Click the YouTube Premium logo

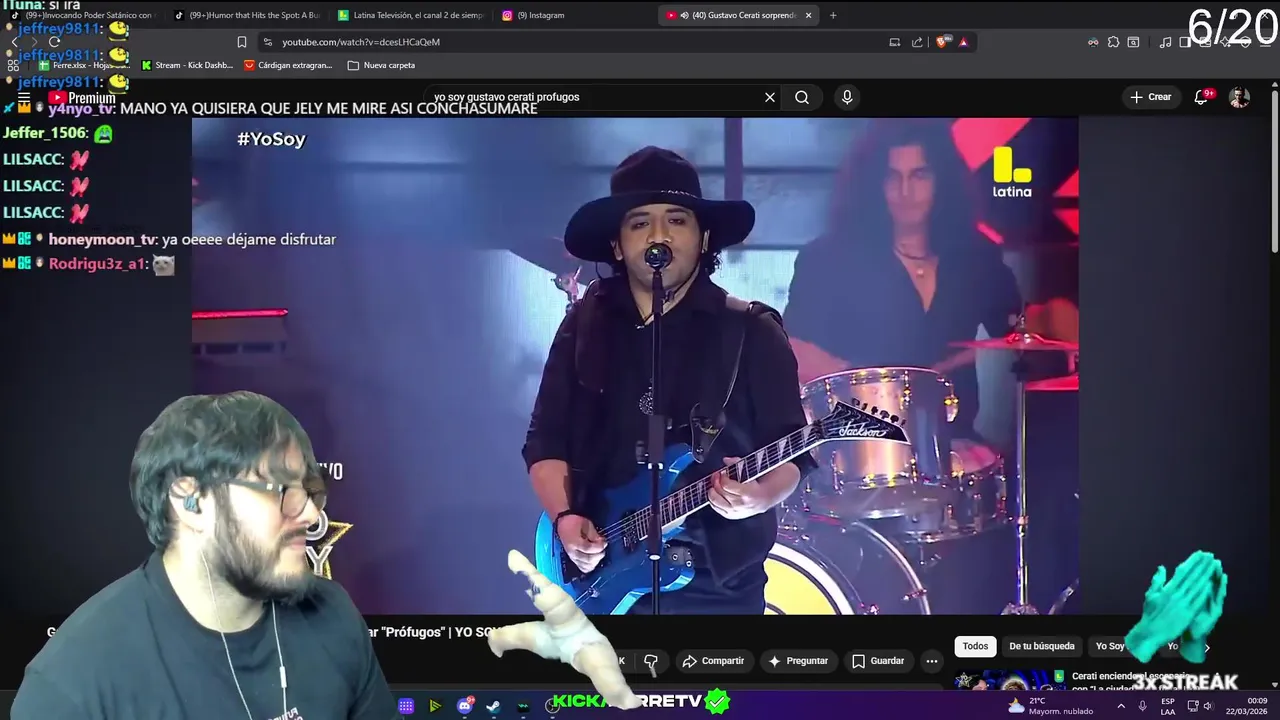(x=82, y=98)
